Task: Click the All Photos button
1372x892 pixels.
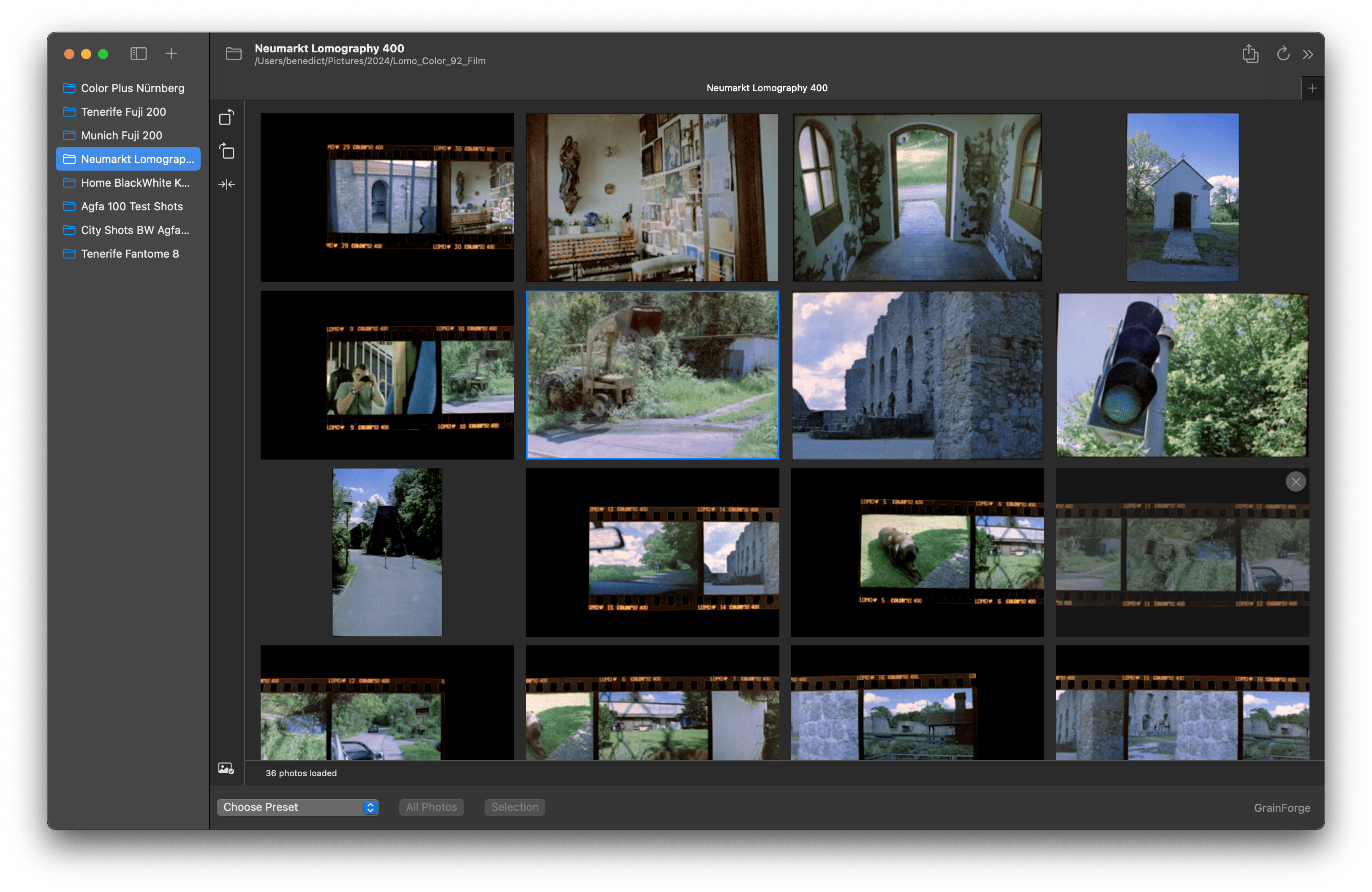Action: tap(431, 807)
